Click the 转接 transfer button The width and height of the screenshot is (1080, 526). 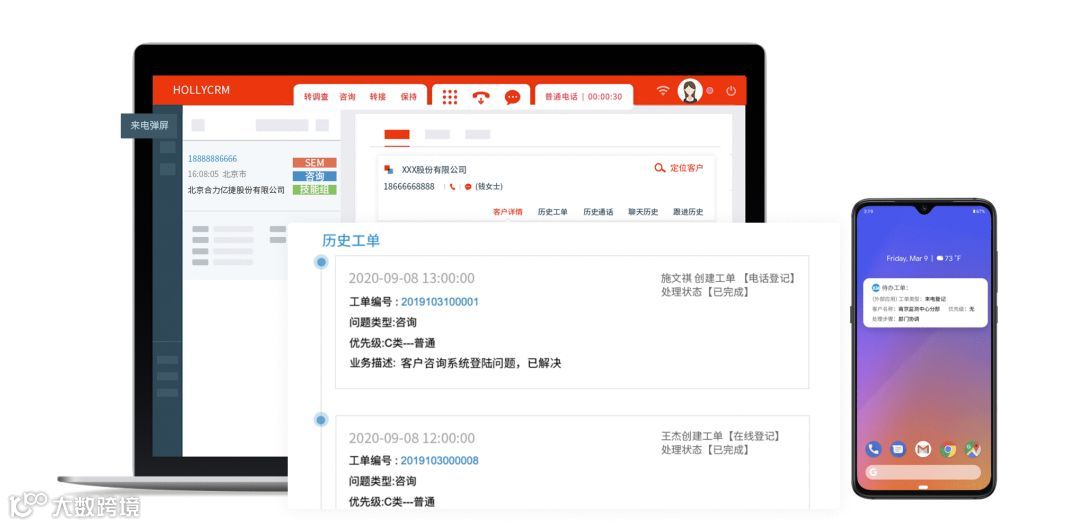(377, 97)
